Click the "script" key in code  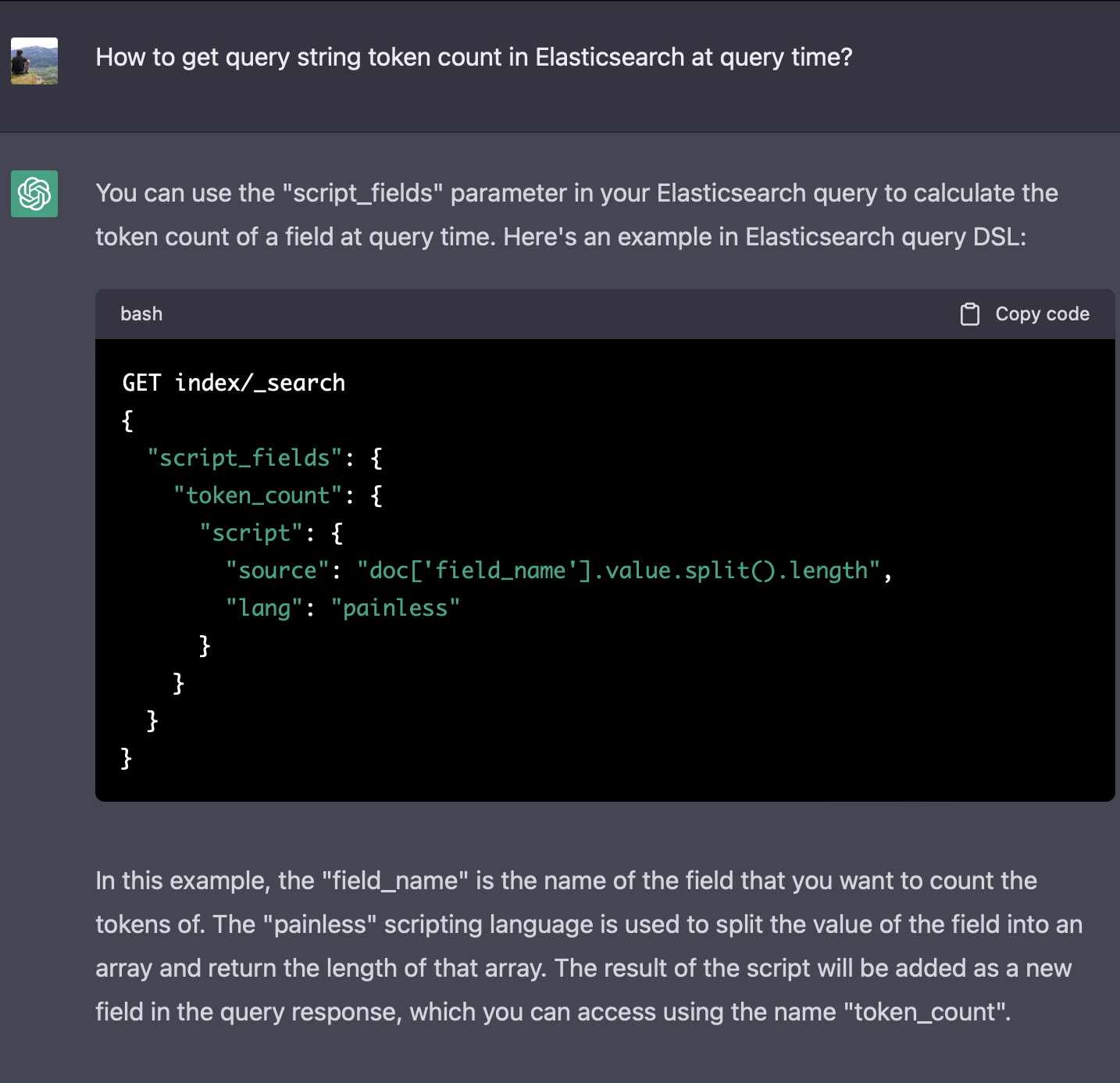tap(250, 533)
